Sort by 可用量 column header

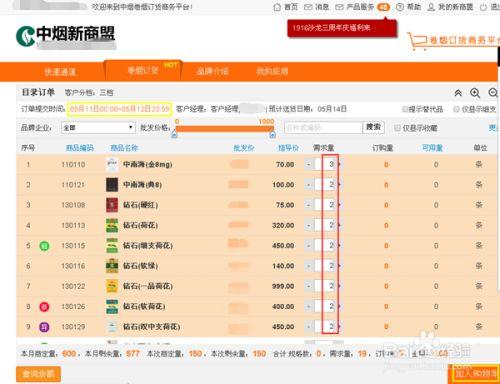[x=432, y=148]
